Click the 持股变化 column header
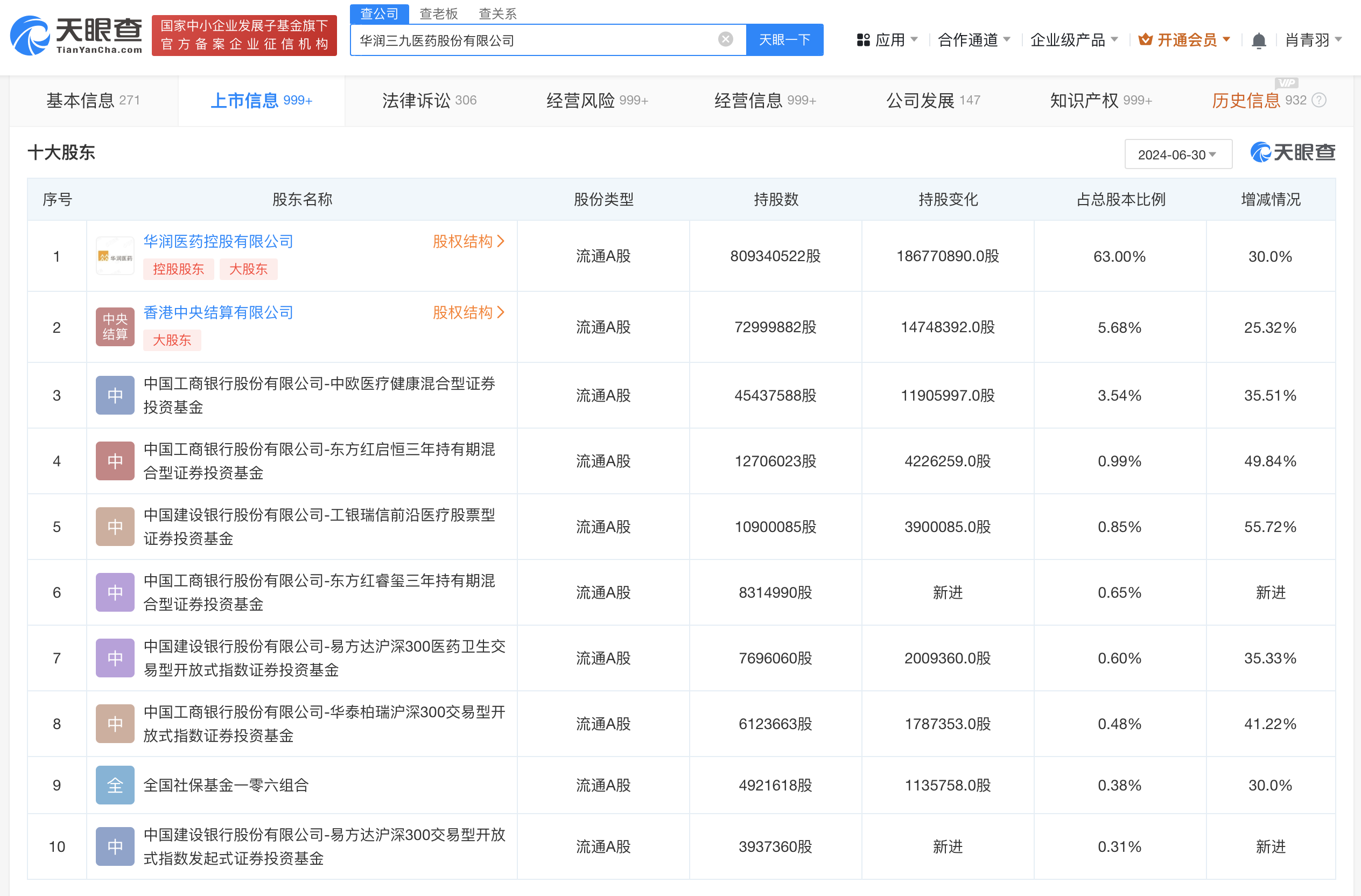 point(948,200)
